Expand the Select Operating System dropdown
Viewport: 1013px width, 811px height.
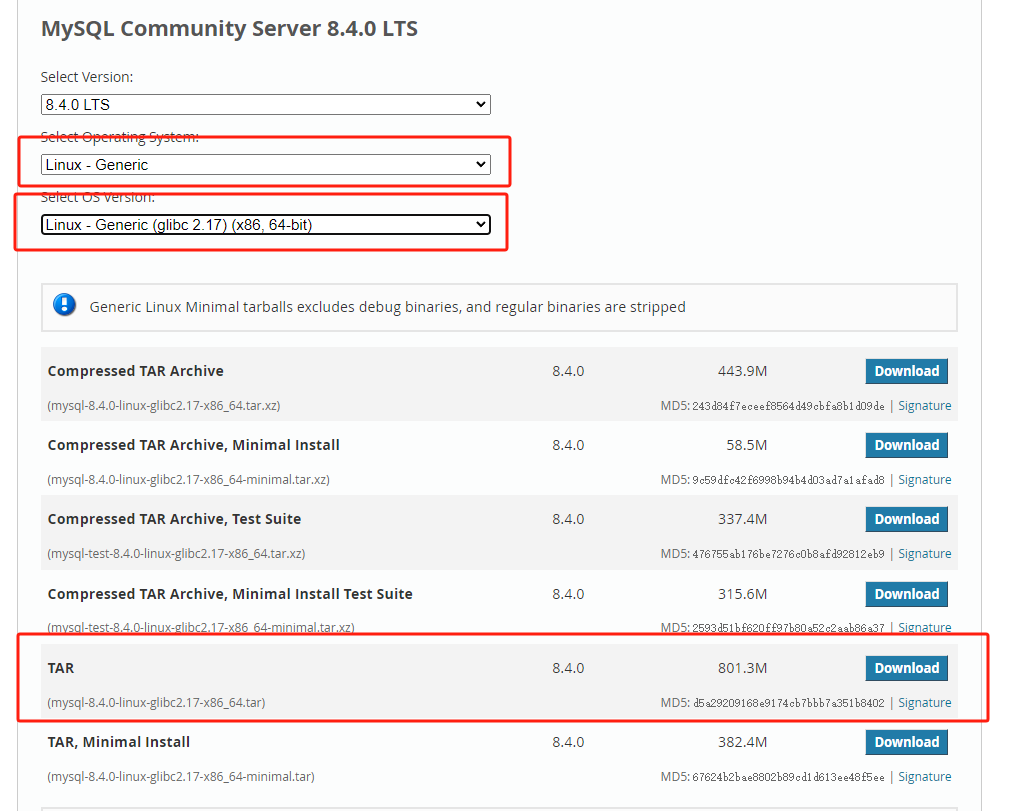[x=265, y=165]
